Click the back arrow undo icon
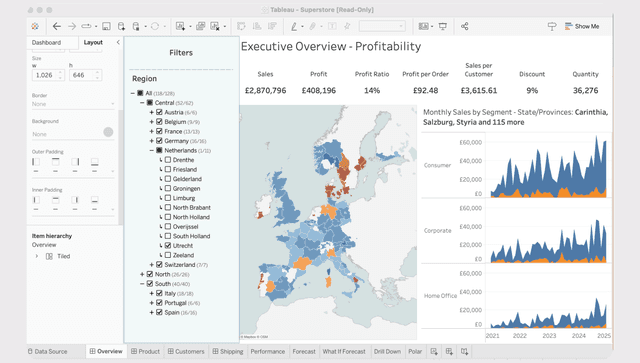This screenshot has height=363, width=640. pyautogui.click(x=57, y=26)
